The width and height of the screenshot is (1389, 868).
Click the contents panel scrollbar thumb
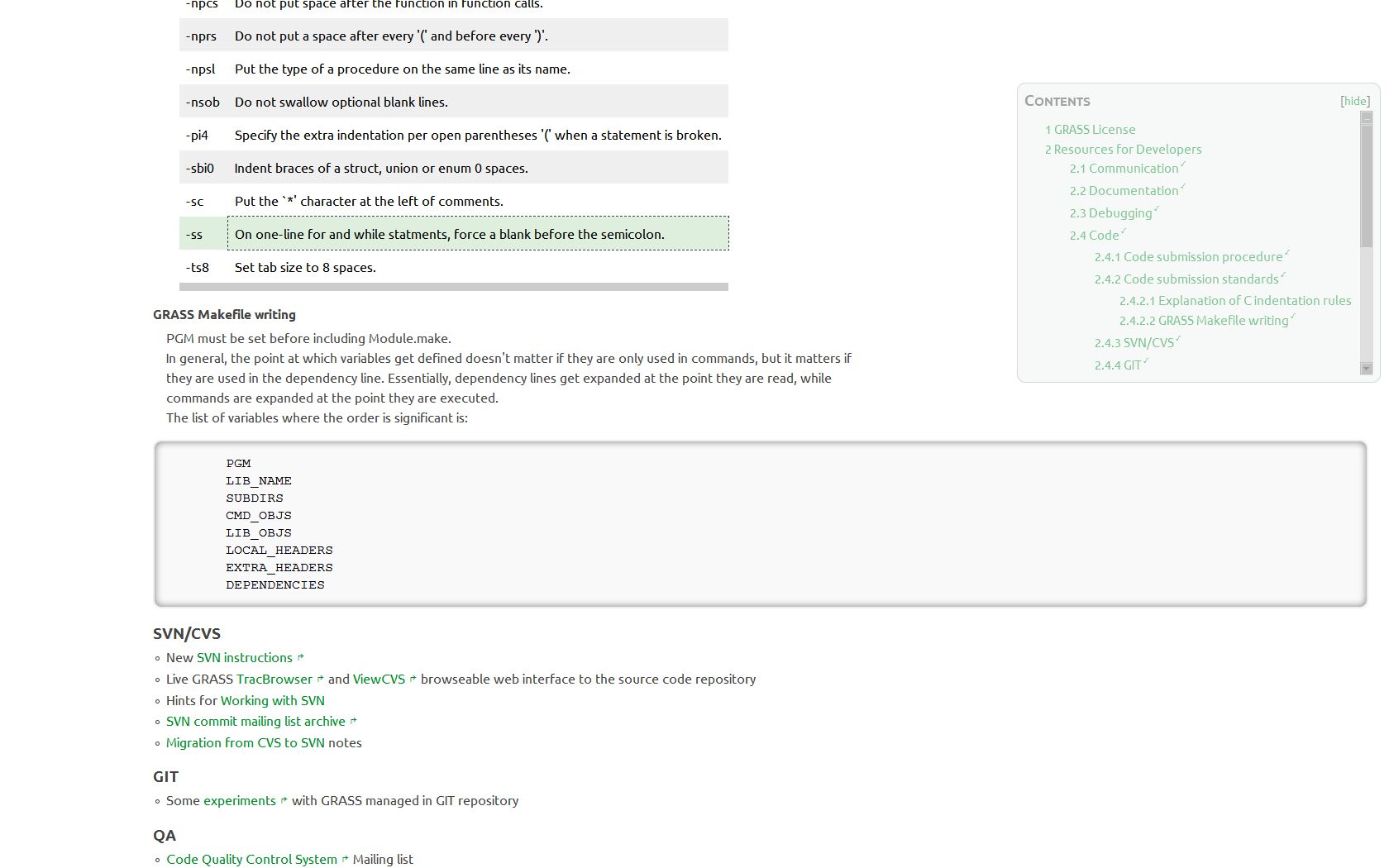[1366, 186]
